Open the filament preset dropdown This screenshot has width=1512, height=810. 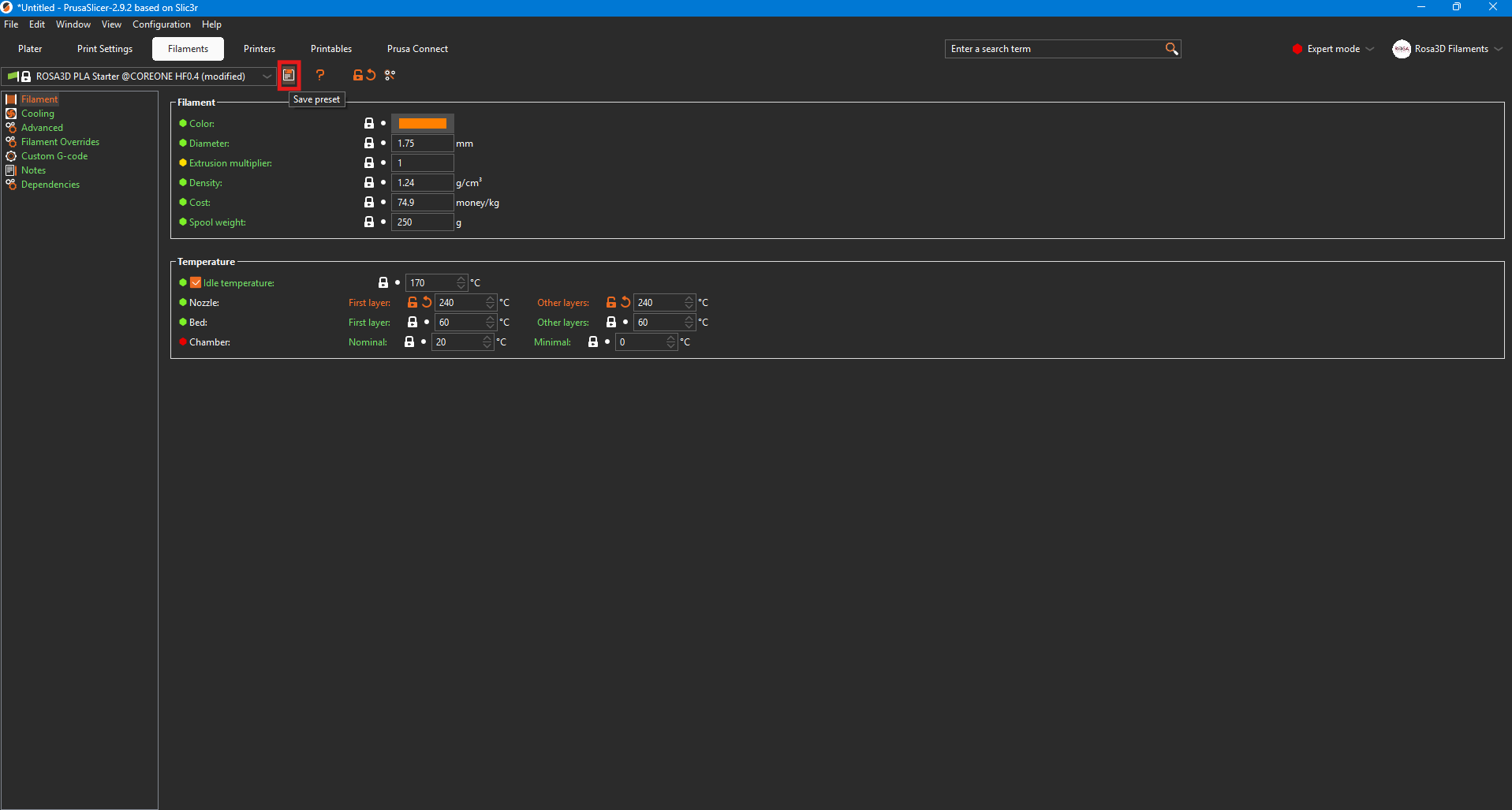click(x=267, y=77)
